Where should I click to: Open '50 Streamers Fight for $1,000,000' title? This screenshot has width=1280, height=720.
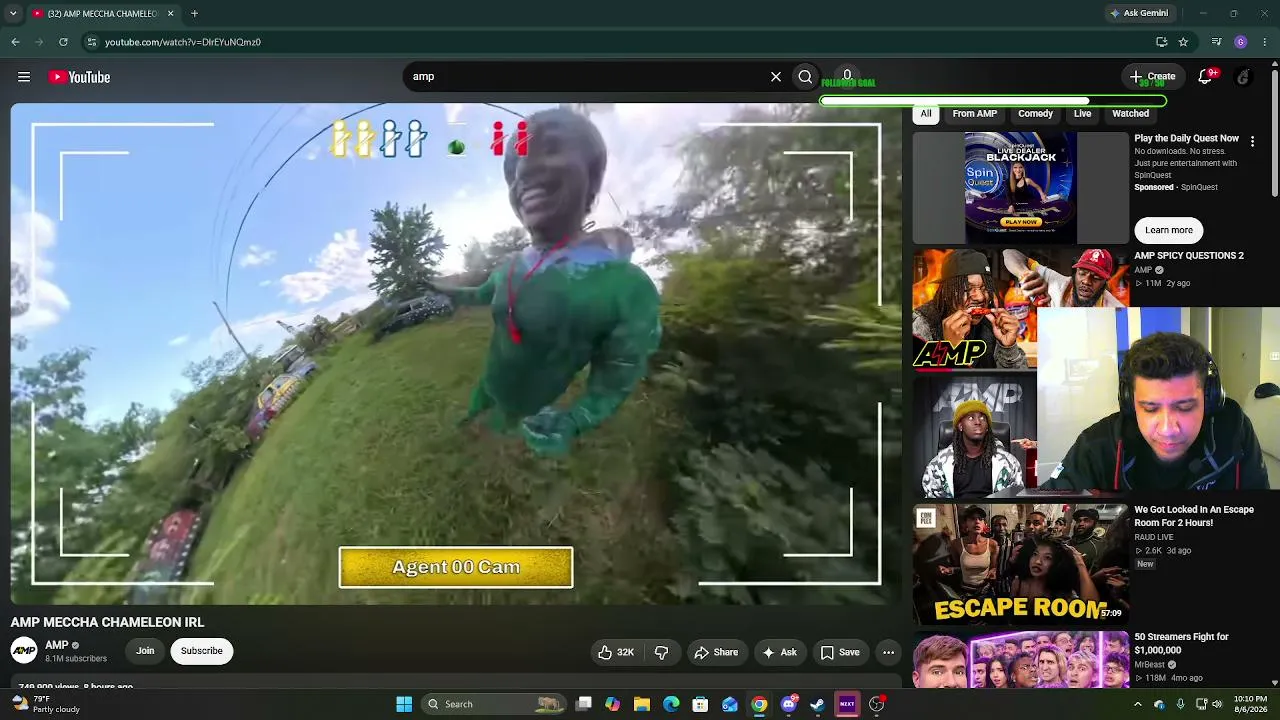click(x=1181, y=643)
